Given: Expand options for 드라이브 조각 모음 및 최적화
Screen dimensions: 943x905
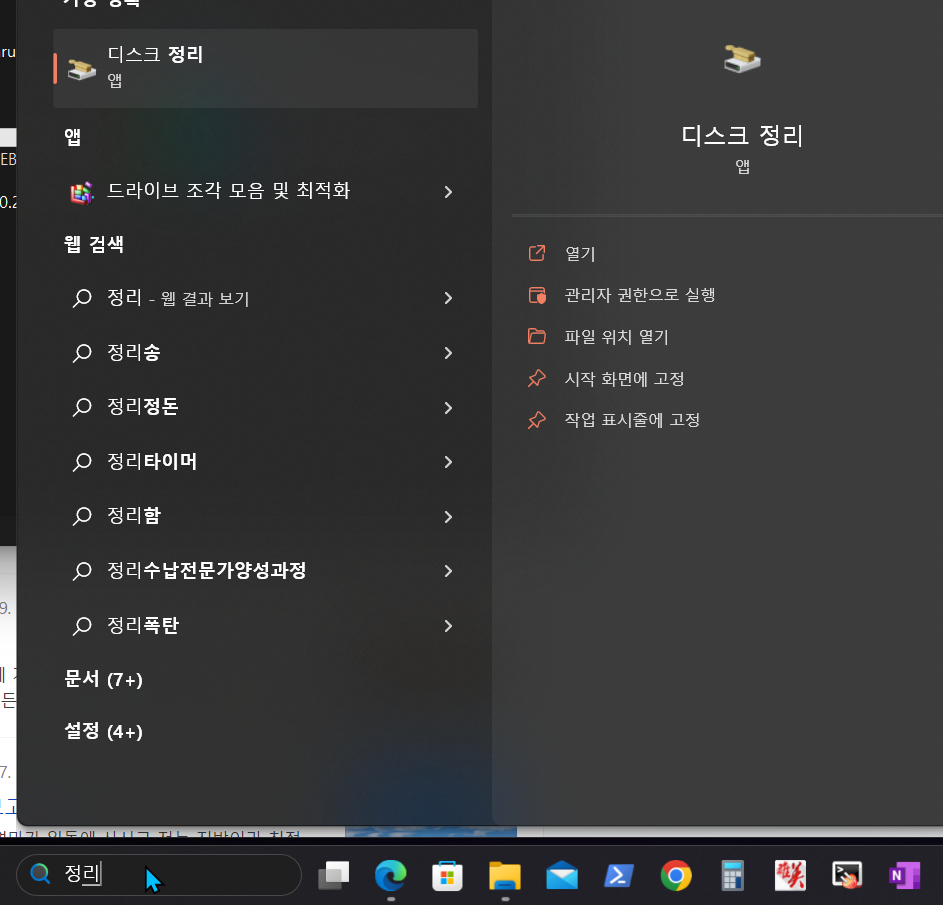Looking at the screenshot, I should 448,192.
